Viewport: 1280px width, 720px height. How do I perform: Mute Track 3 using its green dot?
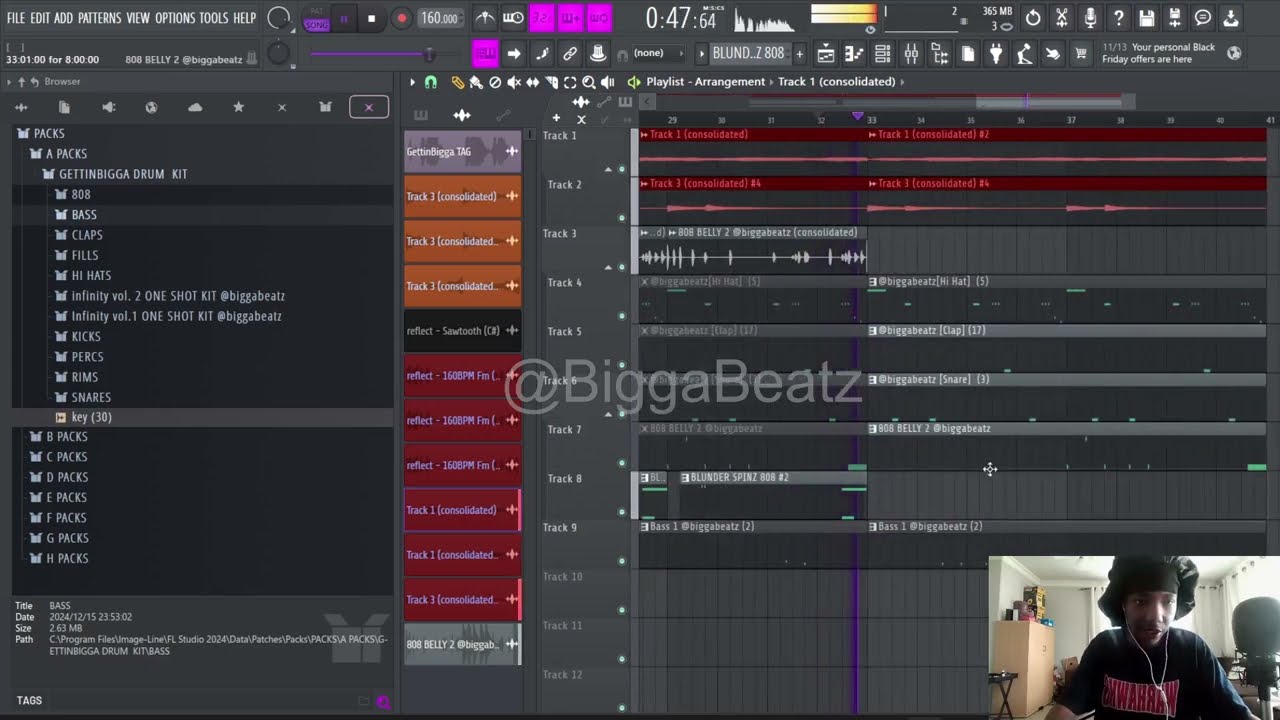(621, 267)
